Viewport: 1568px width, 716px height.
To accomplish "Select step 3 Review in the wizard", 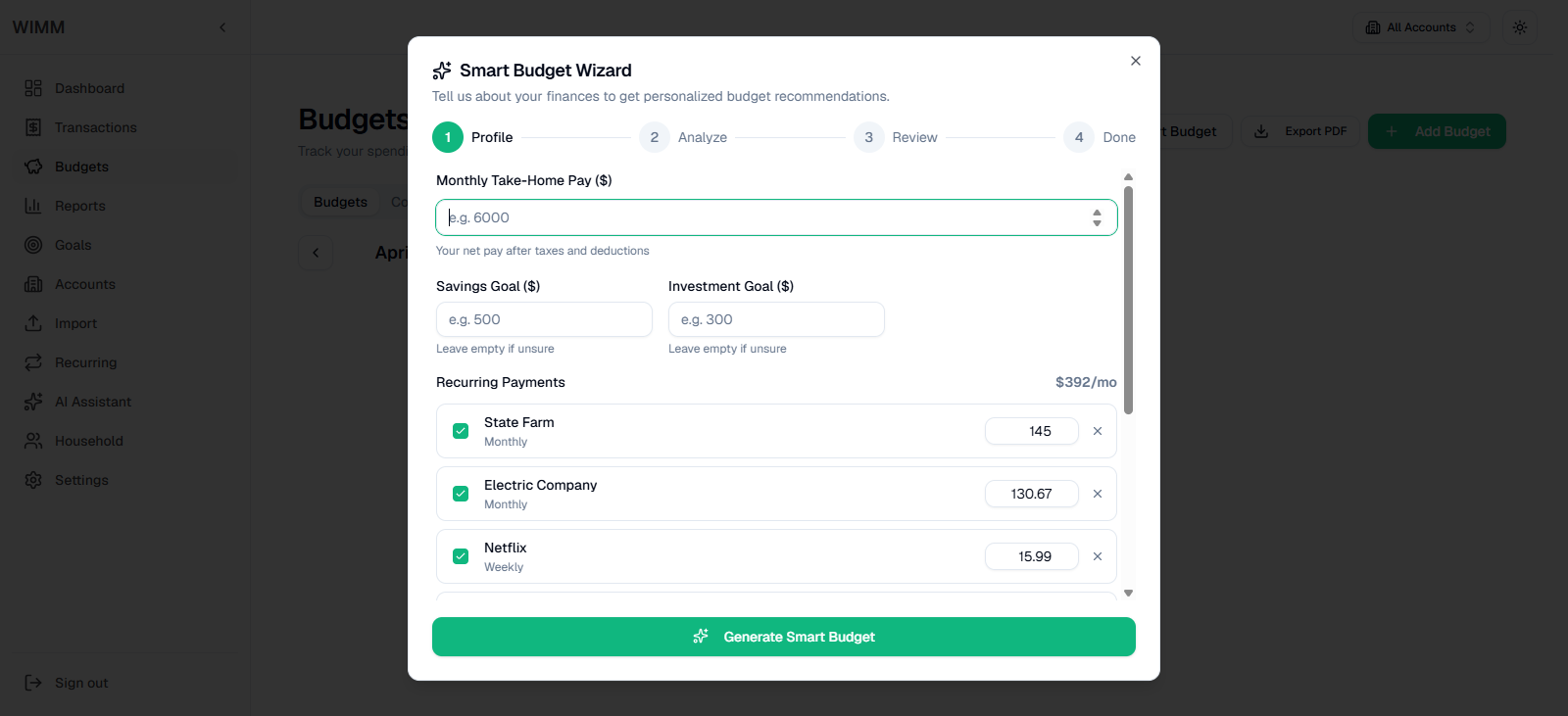I will 896,137.
